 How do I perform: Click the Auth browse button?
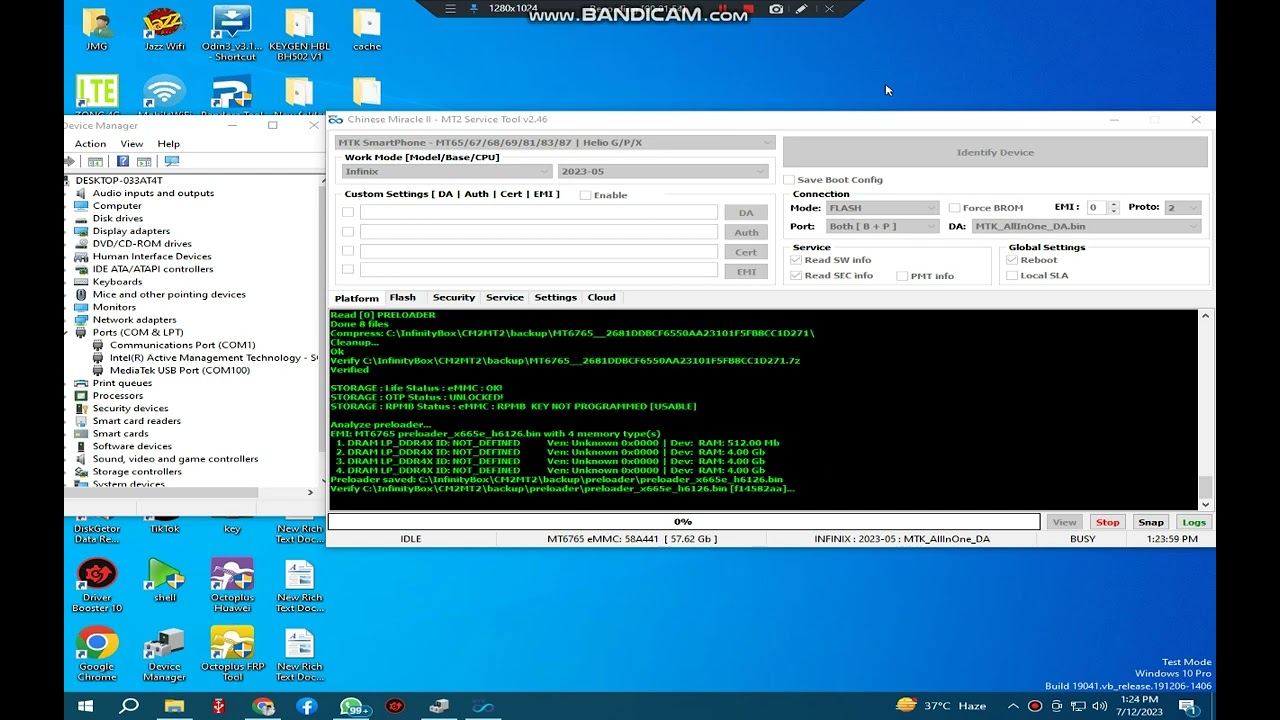pos(746,232)
